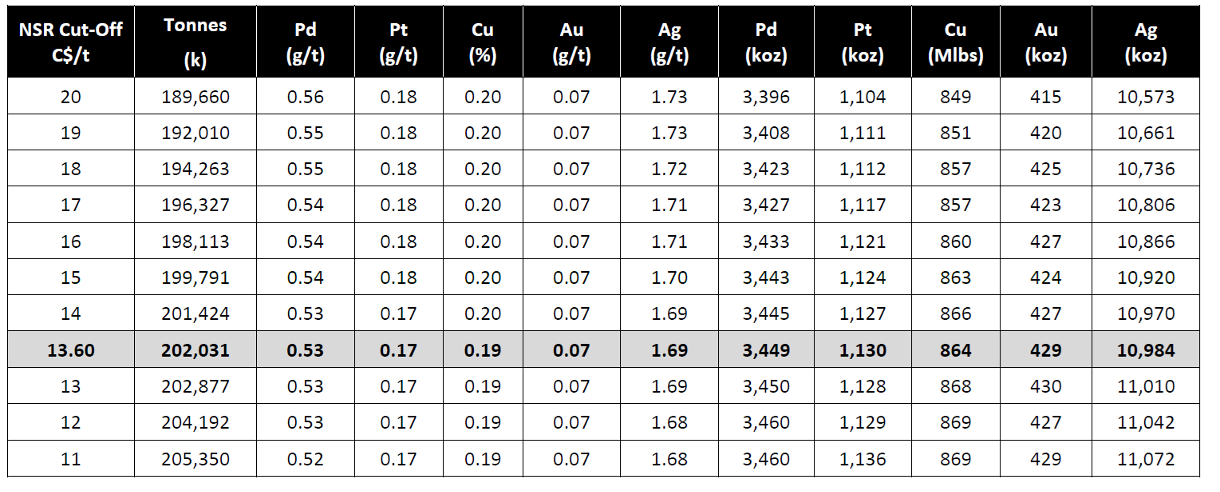Click the Ag ounces value 10,573

pos(1145,97)
